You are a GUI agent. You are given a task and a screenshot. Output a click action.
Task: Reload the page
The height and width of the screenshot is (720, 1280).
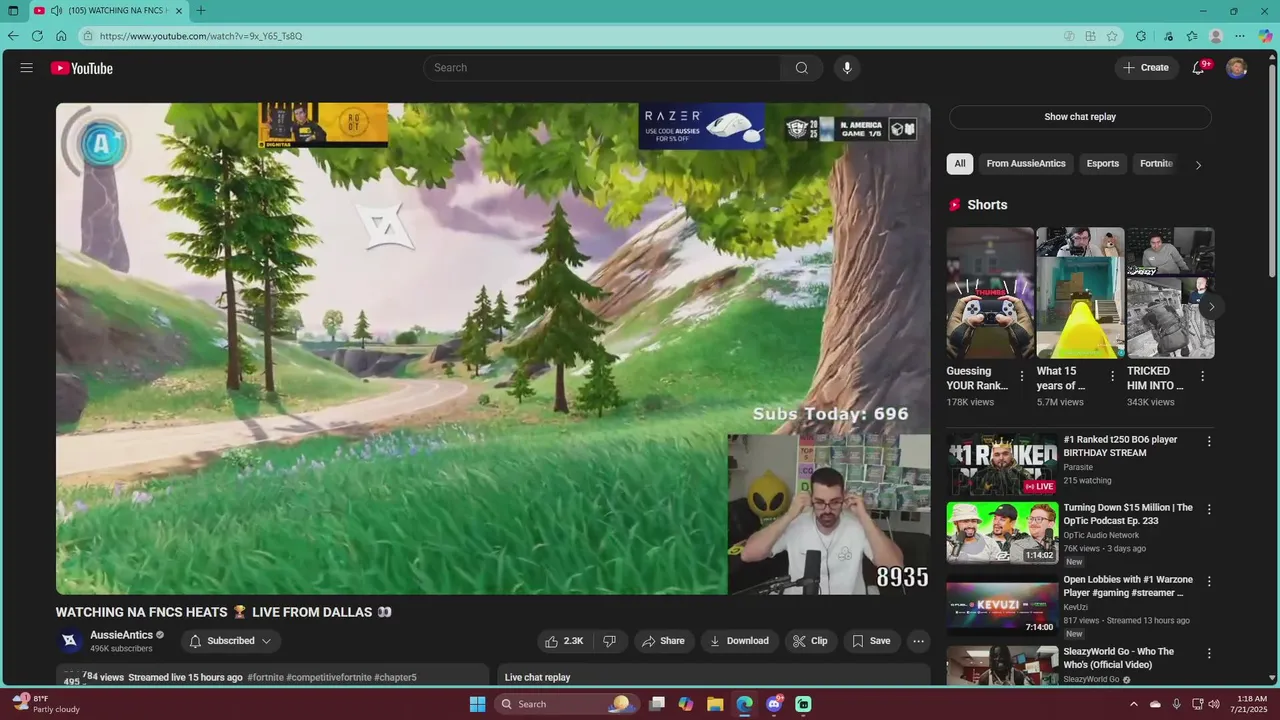point(37,36)
